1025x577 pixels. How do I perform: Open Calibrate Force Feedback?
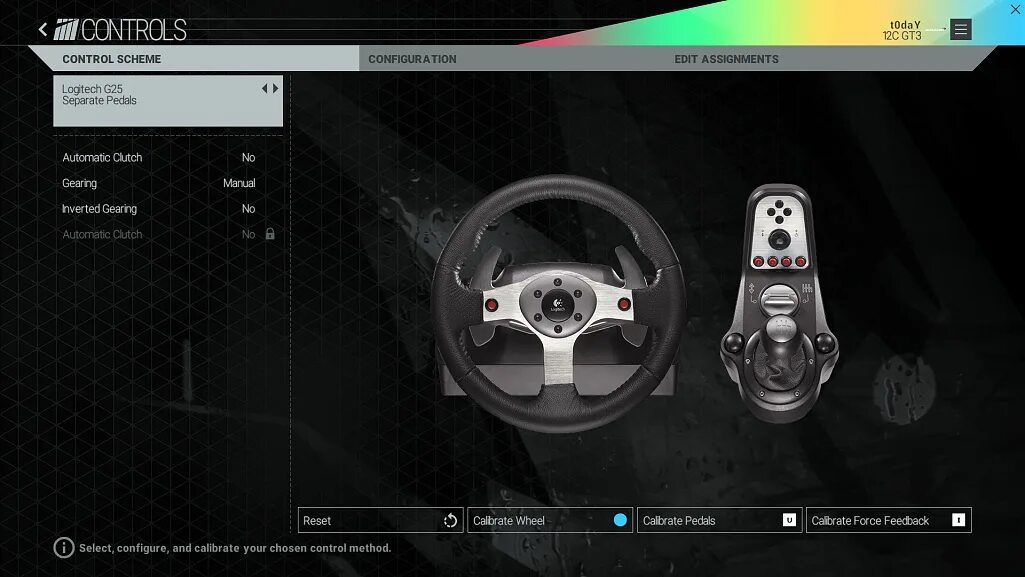(x=889, y=520)
